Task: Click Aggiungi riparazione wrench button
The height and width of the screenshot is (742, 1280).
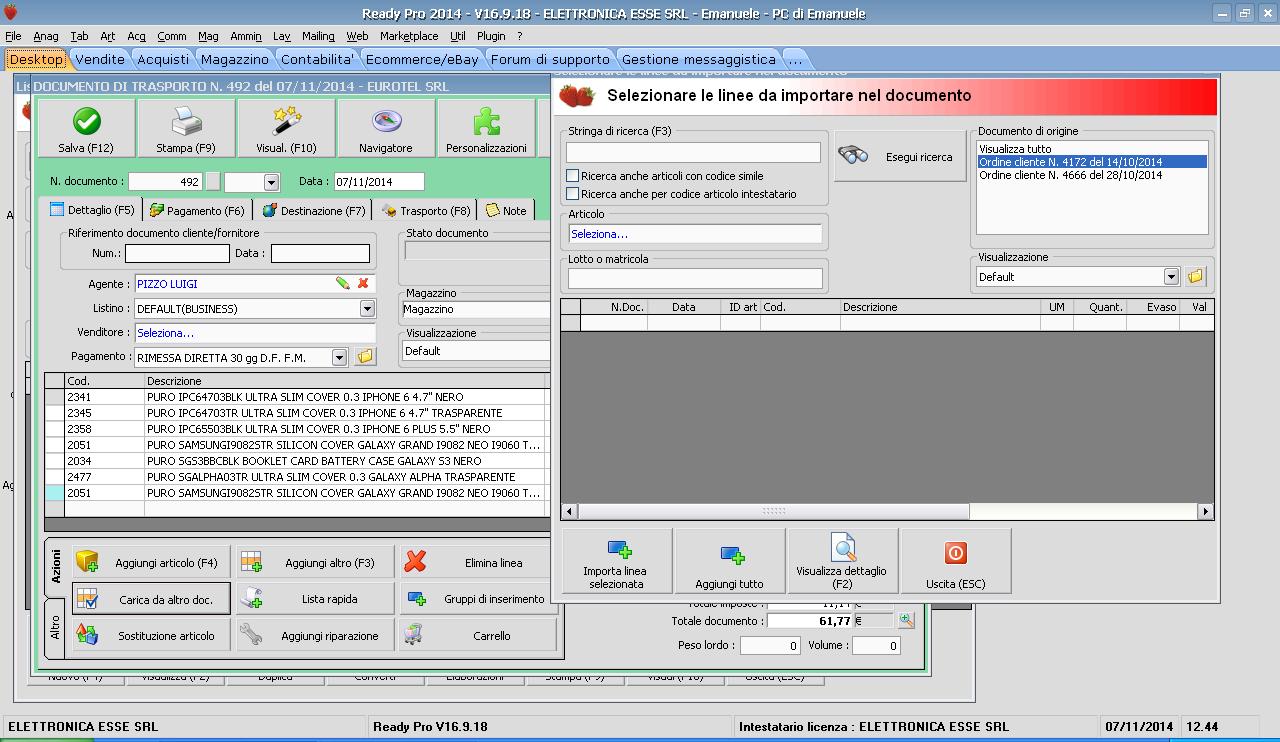Action: 314,636
